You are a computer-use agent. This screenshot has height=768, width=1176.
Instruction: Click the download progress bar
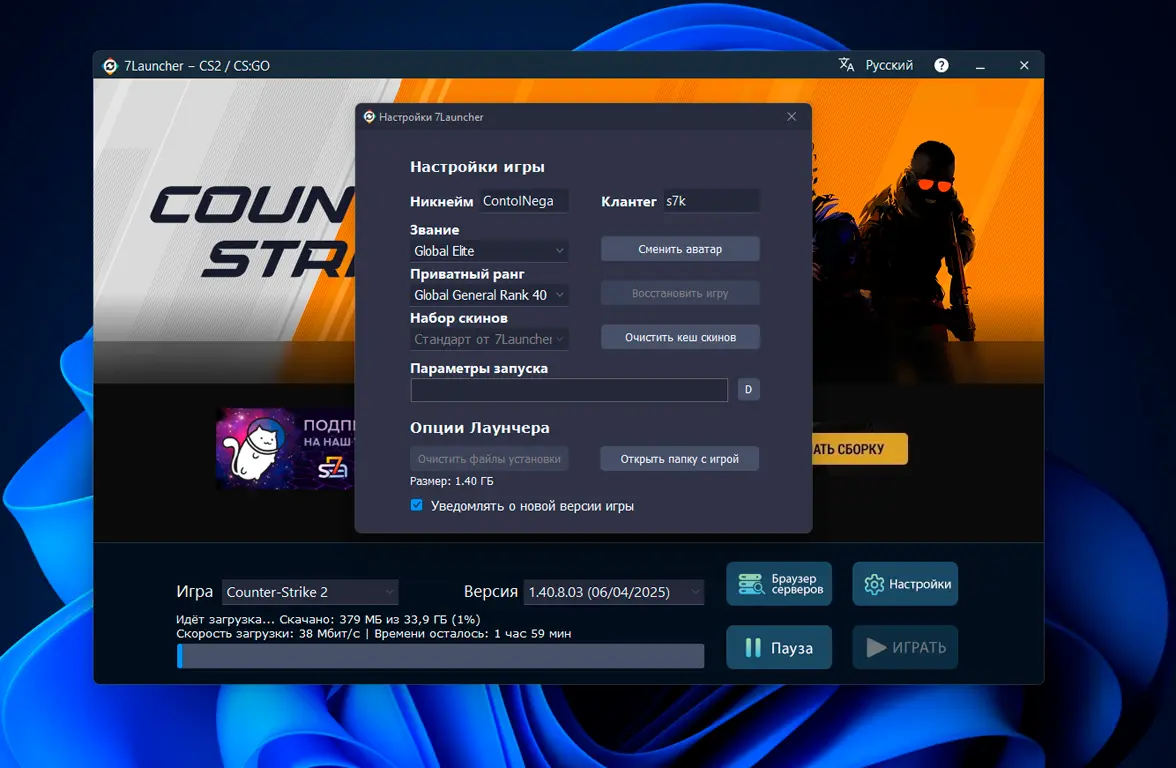[440, 656]
